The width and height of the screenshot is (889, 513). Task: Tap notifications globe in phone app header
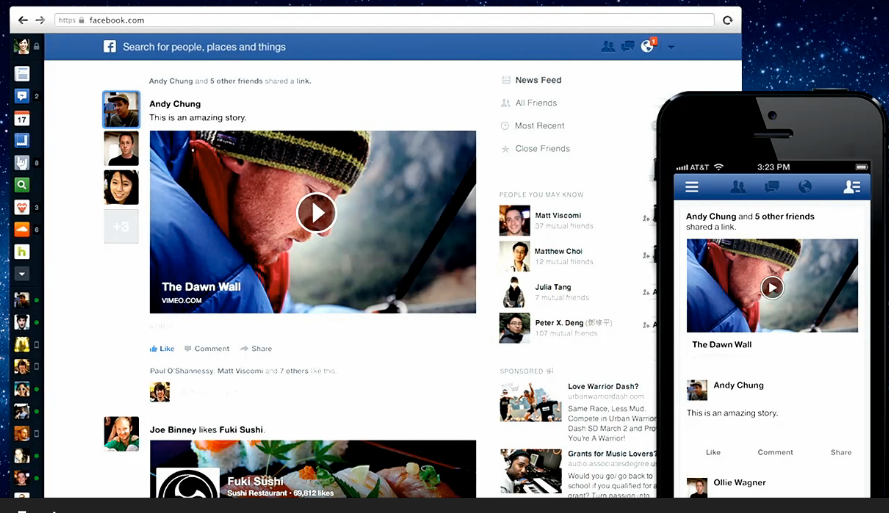805,186
